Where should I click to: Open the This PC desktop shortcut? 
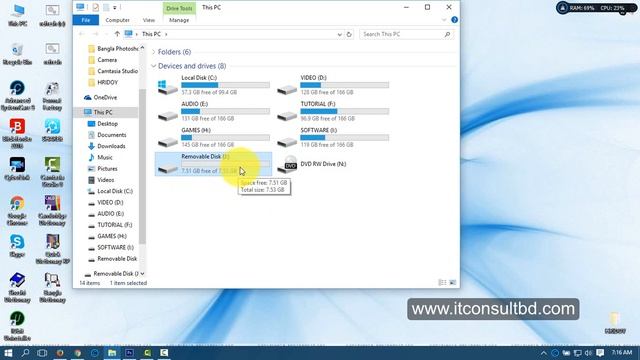(x=18, y=16)
